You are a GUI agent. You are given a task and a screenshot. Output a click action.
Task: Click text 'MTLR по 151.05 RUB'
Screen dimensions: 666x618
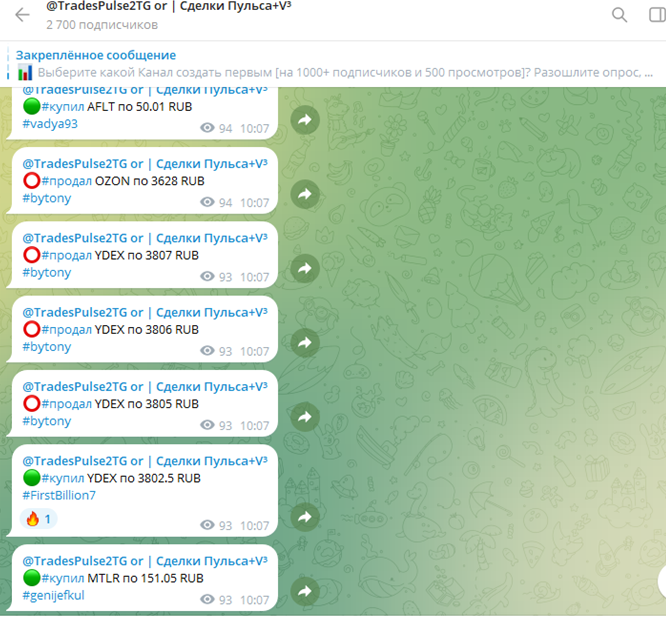click(x=146, y=578)
